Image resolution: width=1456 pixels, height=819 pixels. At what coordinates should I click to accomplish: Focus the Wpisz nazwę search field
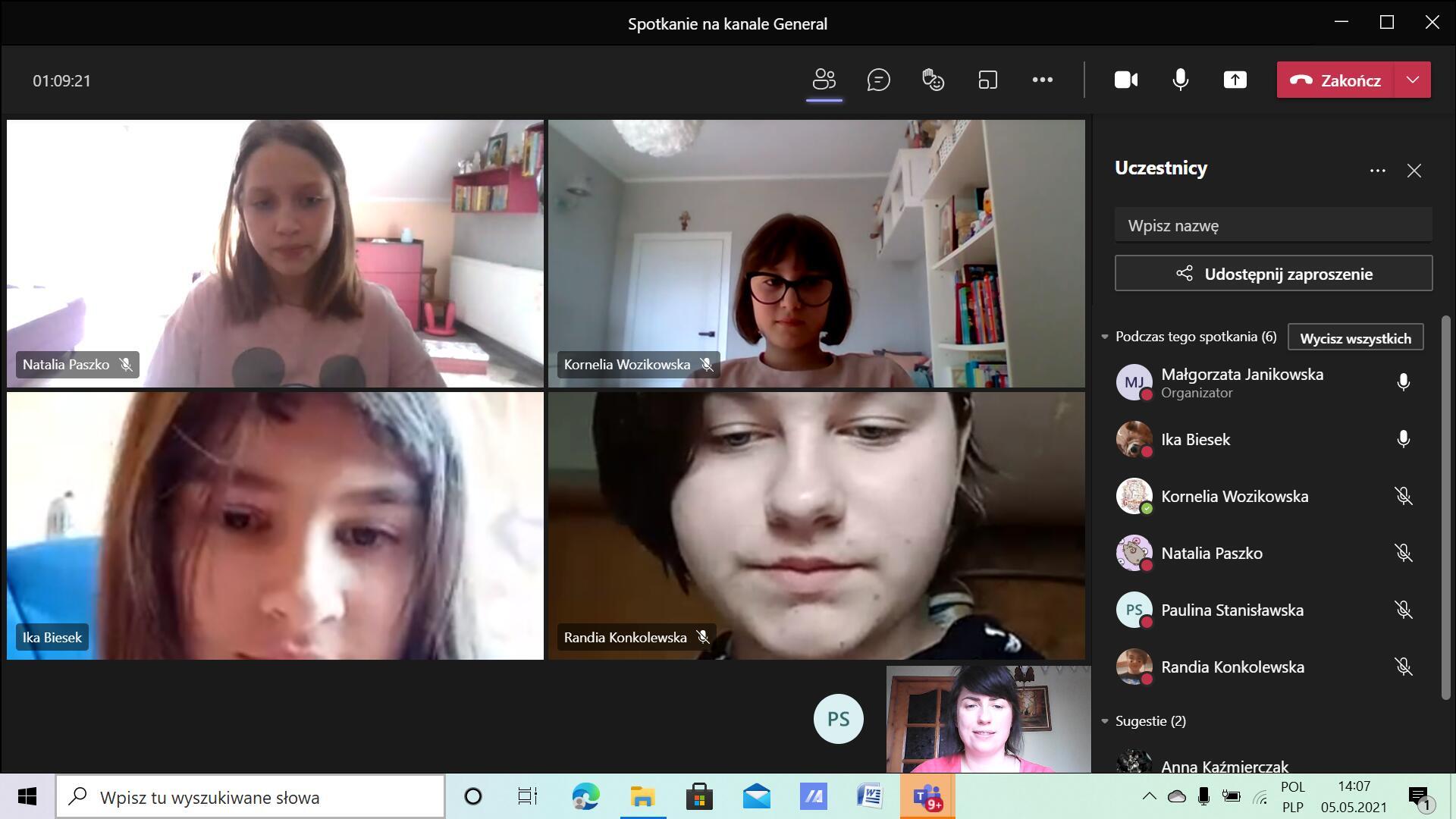[1273, 225]
